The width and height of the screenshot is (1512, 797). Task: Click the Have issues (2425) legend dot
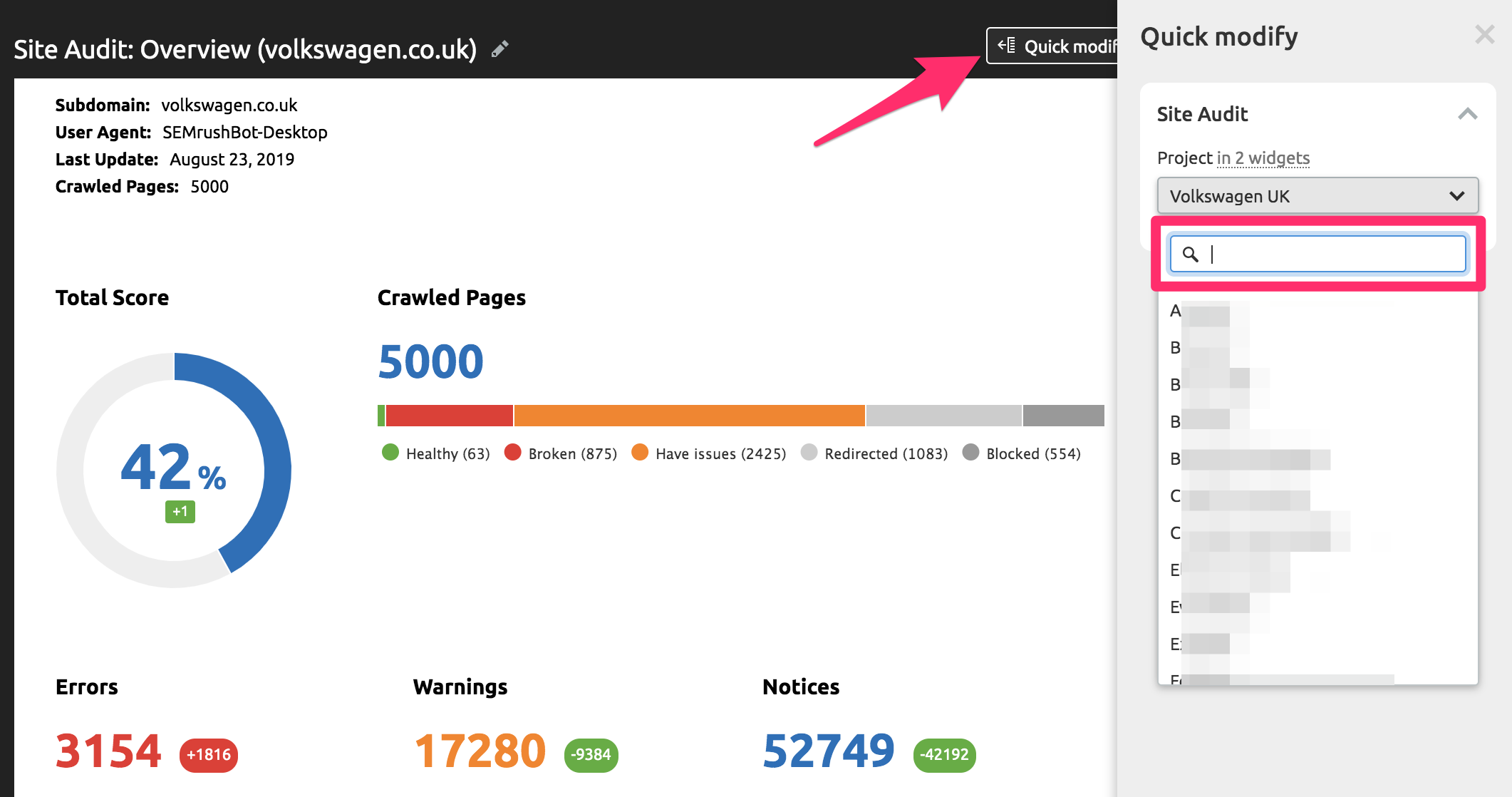[x=640, y=453]
